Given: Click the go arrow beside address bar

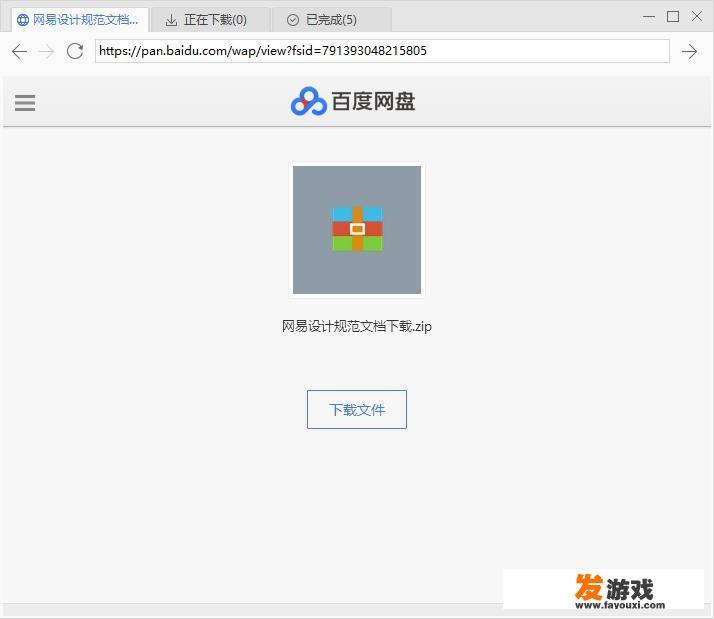Looking at the screenshot, I should click(x=689, y=51).
